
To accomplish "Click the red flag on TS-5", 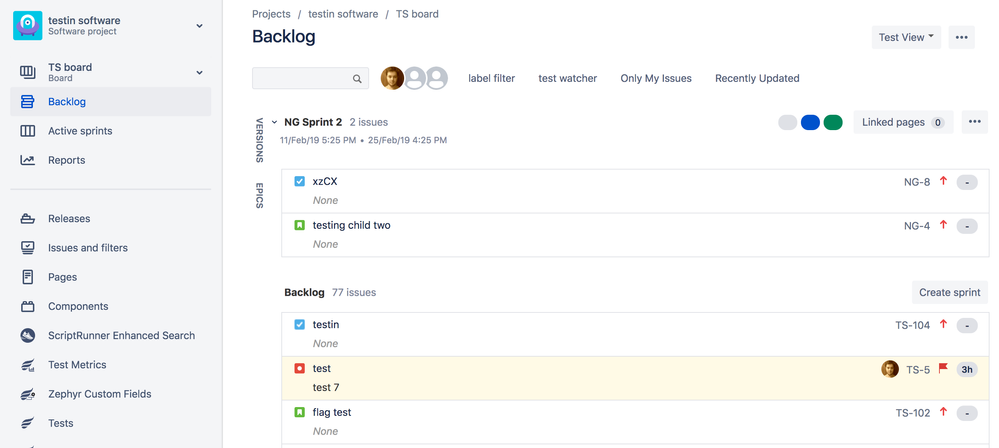I will coord(944,368).
